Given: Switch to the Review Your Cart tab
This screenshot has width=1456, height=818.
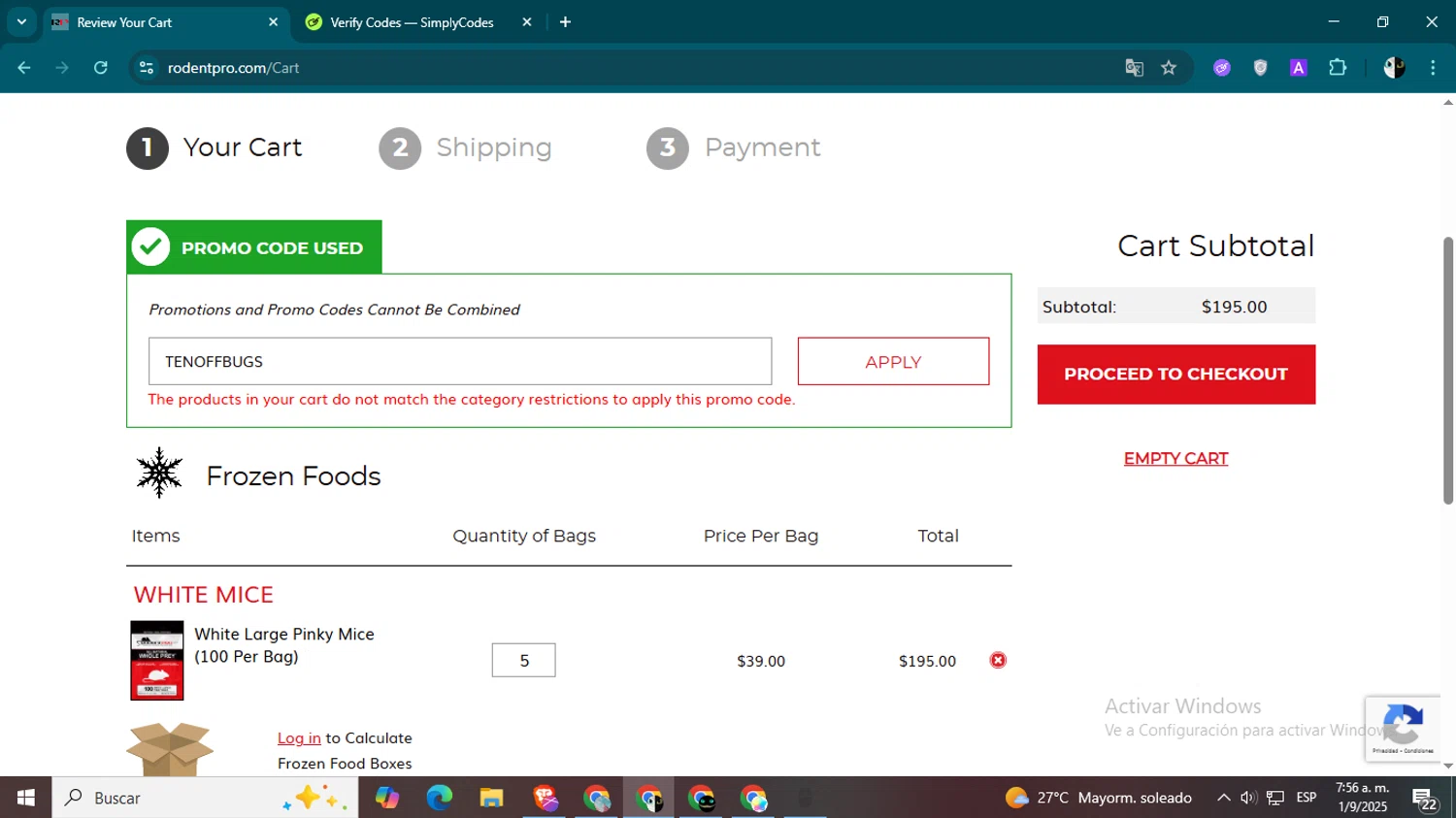Looking at the screenshot, I should coord(165,22).
